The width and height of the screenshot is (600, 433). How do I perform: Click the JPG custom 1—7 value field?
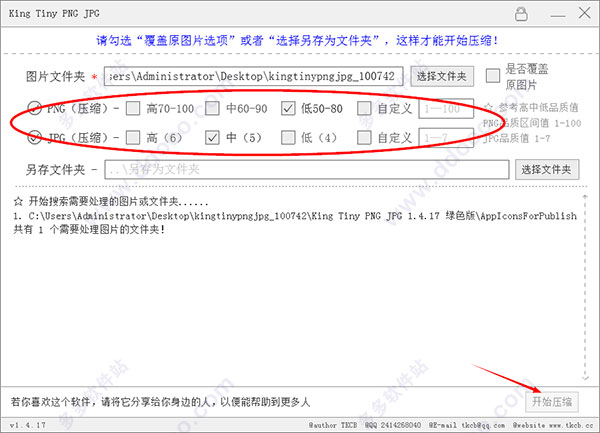(446, 138)
